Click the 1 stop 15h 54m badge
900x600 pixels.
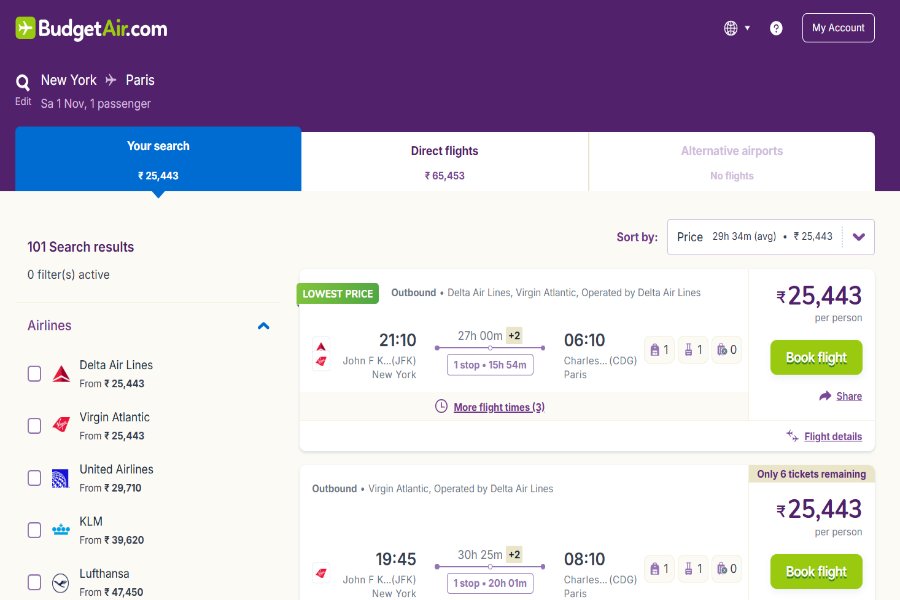pyautogui.click(x=490, y=365)
